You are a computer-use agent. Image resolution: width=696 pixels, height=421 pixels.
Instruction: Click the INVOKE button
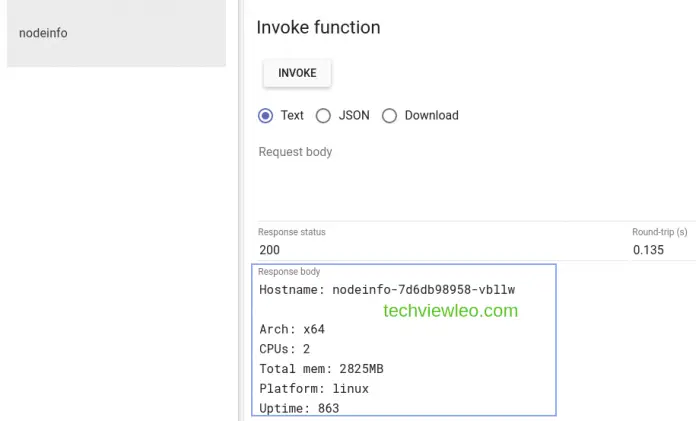(297, 73)
